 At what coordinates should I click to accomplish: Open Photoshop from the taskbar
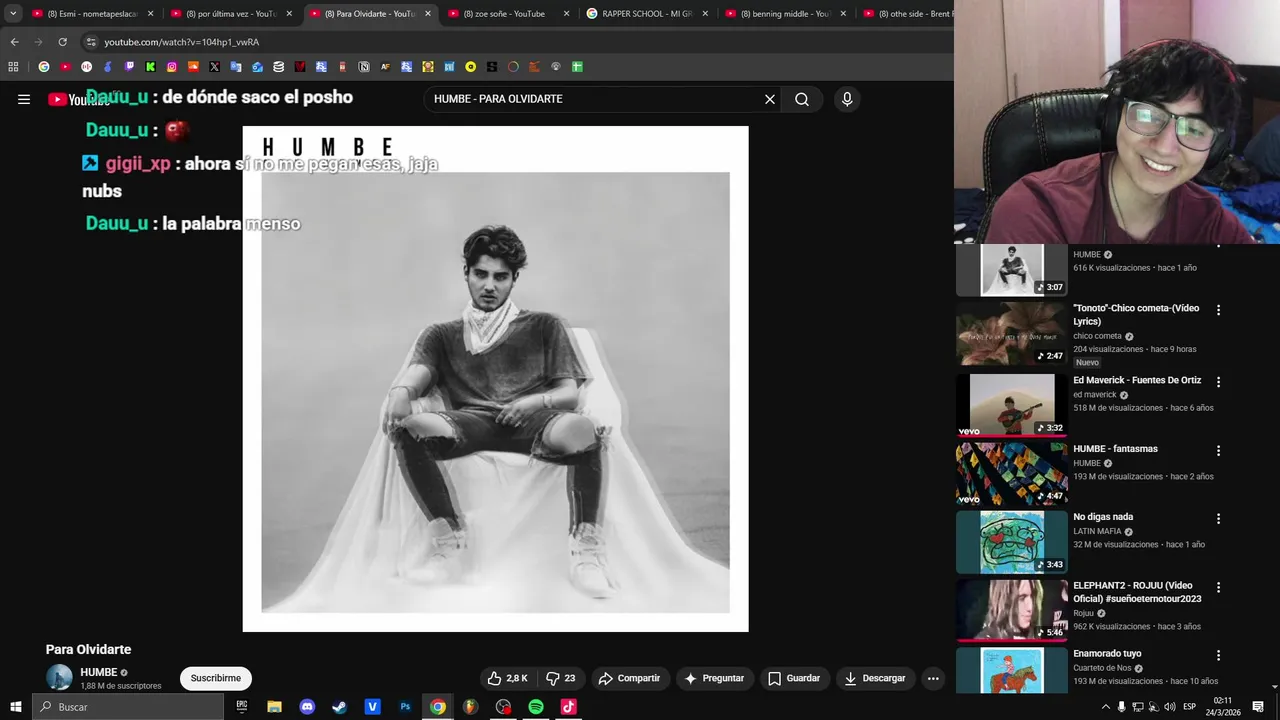click(x=405, y=707)
